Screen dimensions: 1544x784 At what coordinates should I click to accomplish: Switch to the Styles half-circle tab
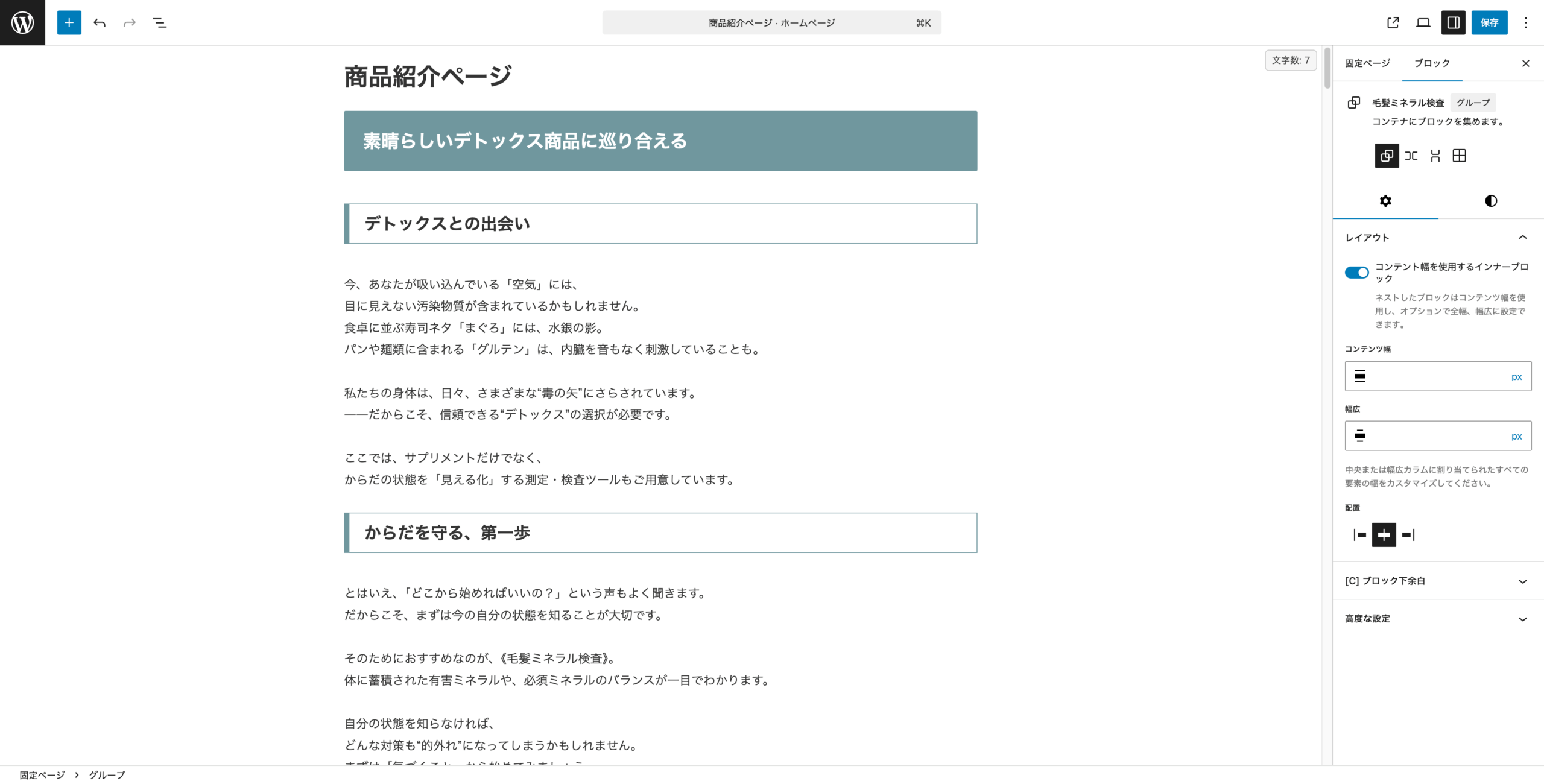(x=1490, y=201)
